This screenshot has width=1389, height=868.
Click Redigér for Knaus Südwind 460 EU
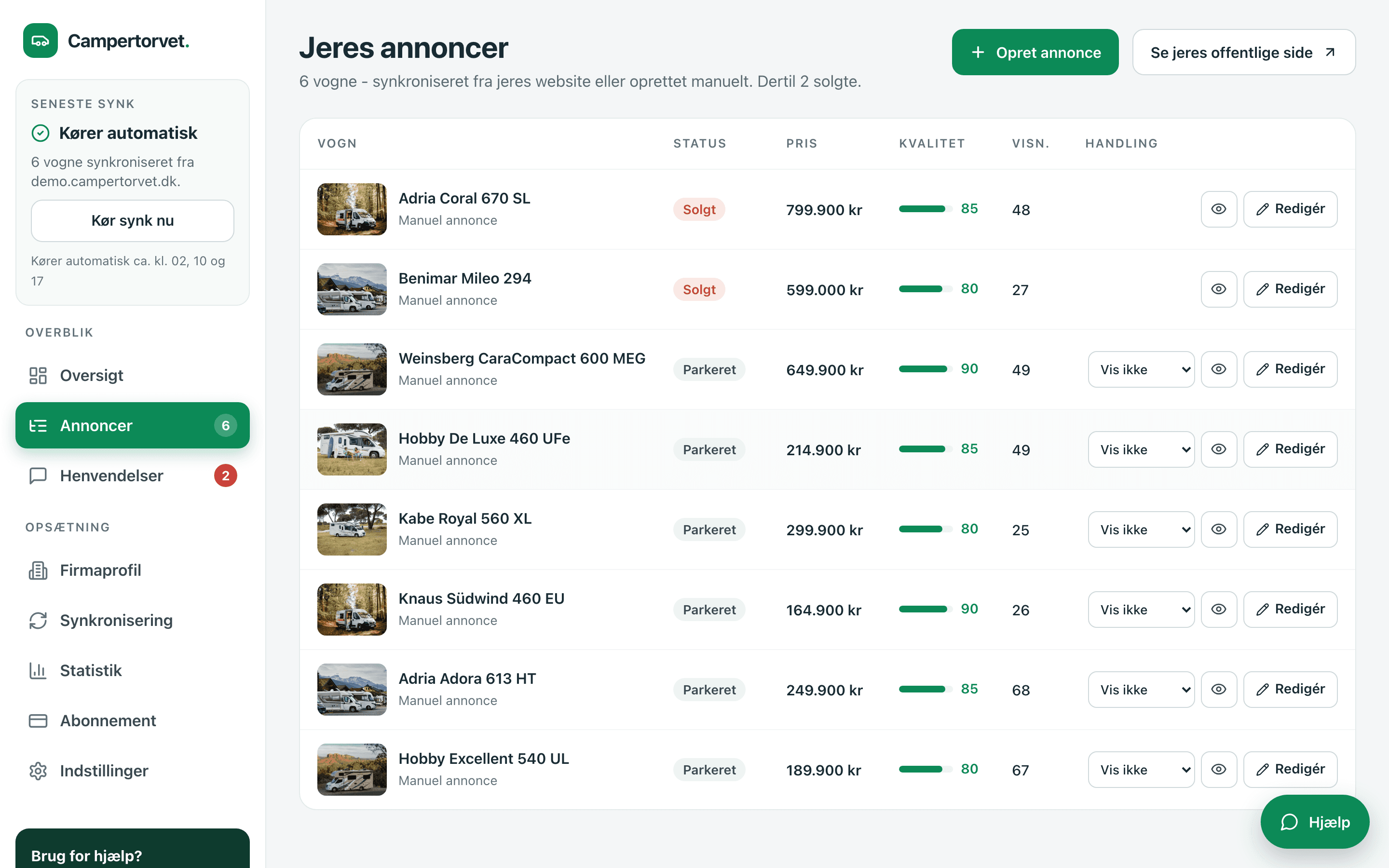(1290, 610)
